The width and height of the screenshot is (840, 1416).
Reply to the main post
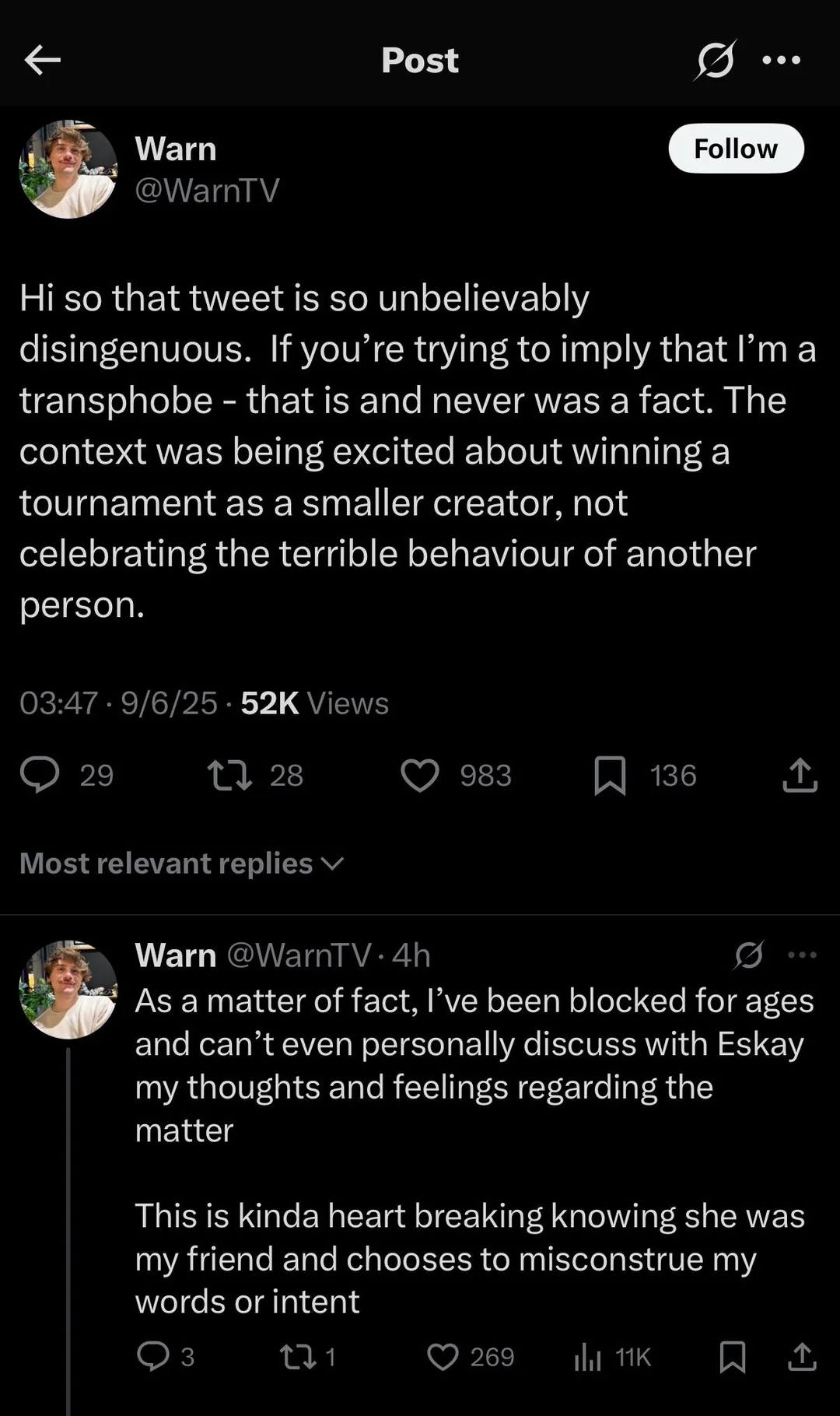coord(40,775)
